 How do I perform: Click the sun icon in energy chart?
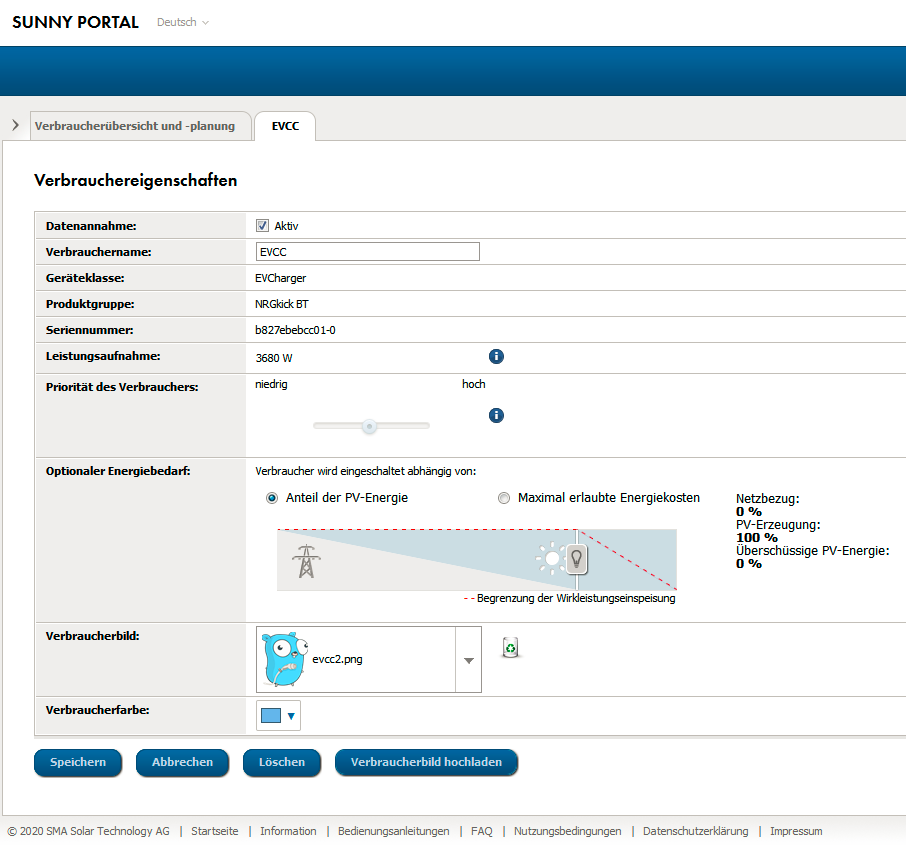[x=552, y=558]
